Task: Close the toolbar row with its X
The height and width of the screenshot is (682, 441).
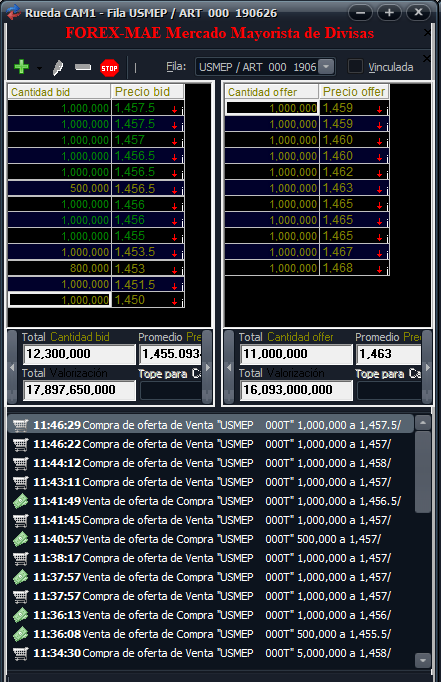Action: (427, 58)
